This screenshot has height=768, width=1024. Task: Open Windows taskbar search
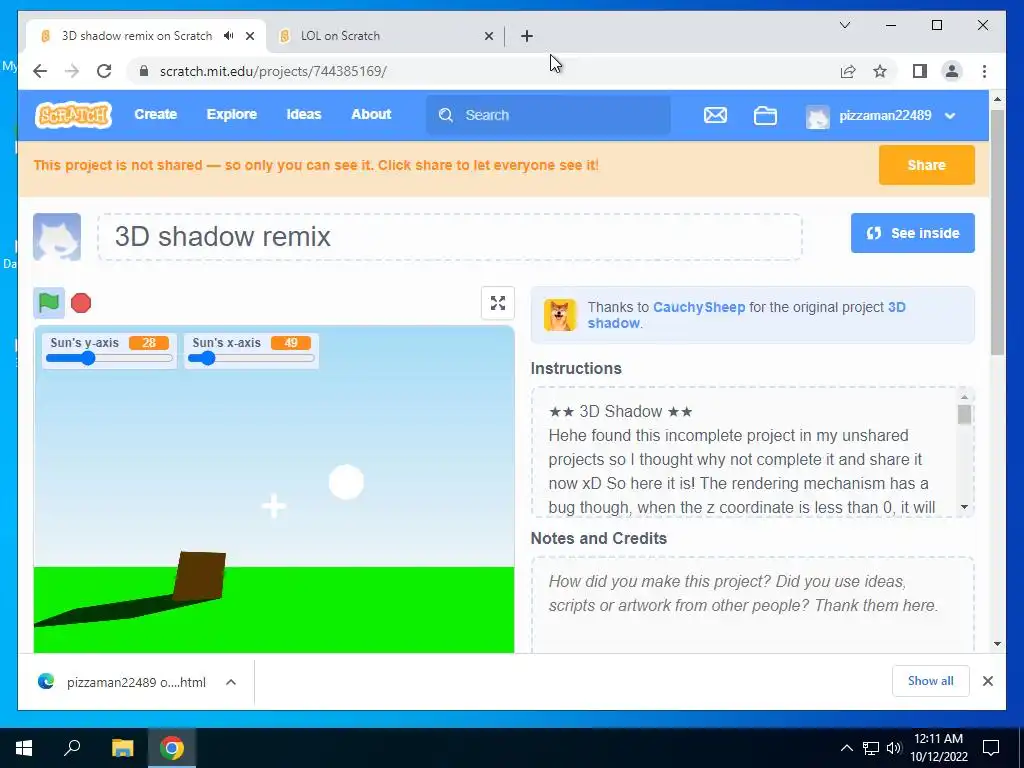(72, 748)
